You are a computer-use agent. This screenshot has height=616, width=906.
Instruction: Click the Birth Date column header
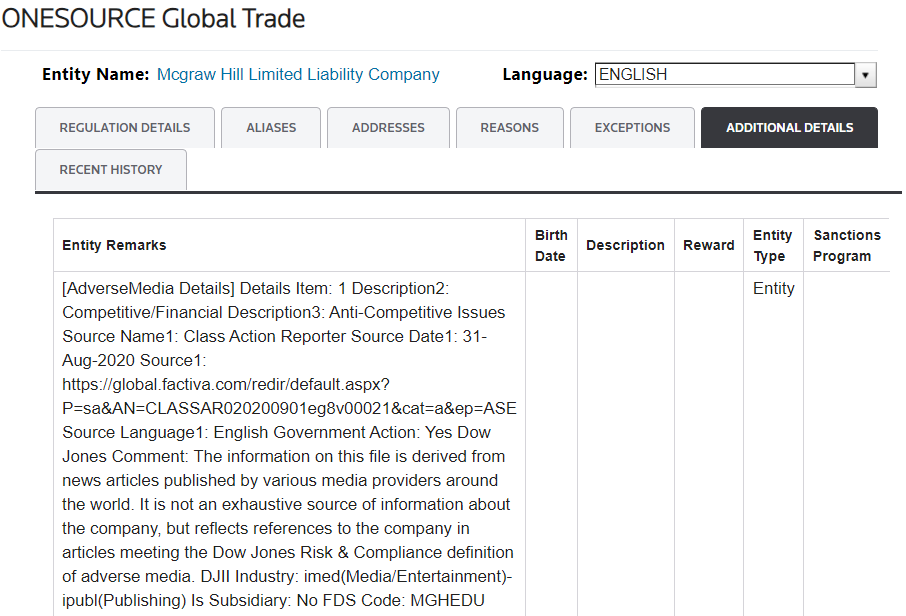pos(551,246)
